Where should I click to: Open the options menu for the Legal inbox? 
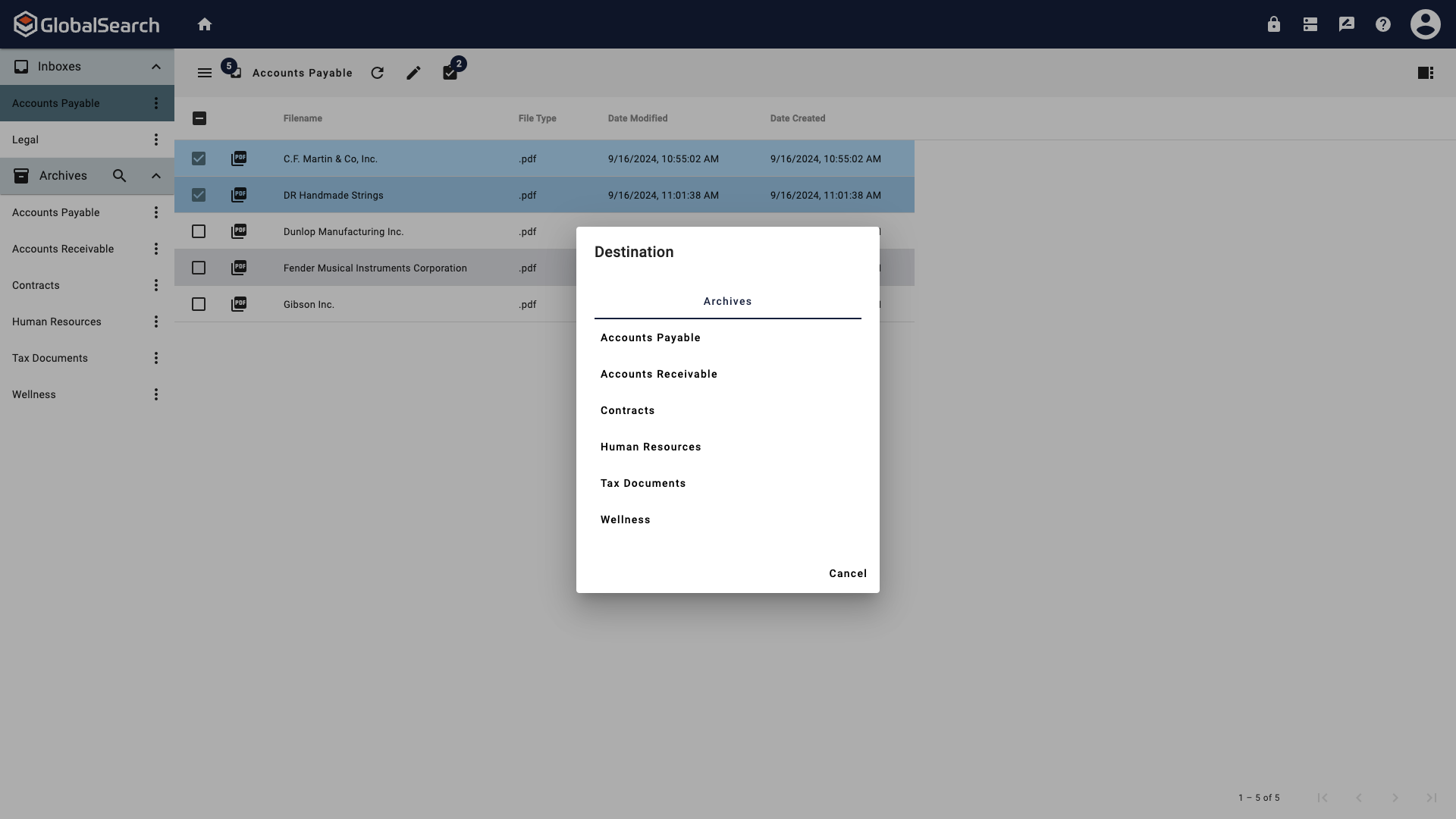click(x=156, y=140)
